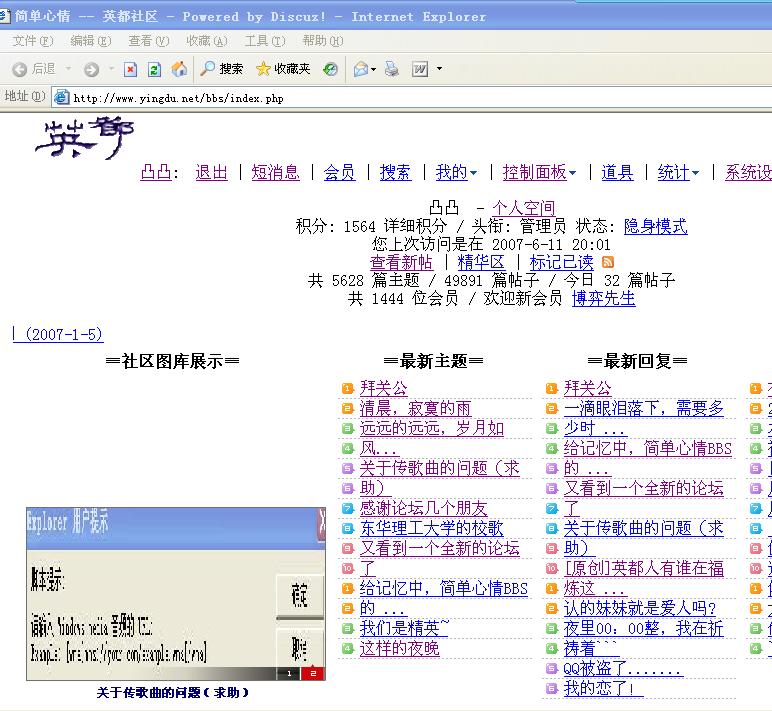Click number 8 icon beside 东华理工大学的校歌
Screen dimensions: 772x711
(x=348, y=529)
